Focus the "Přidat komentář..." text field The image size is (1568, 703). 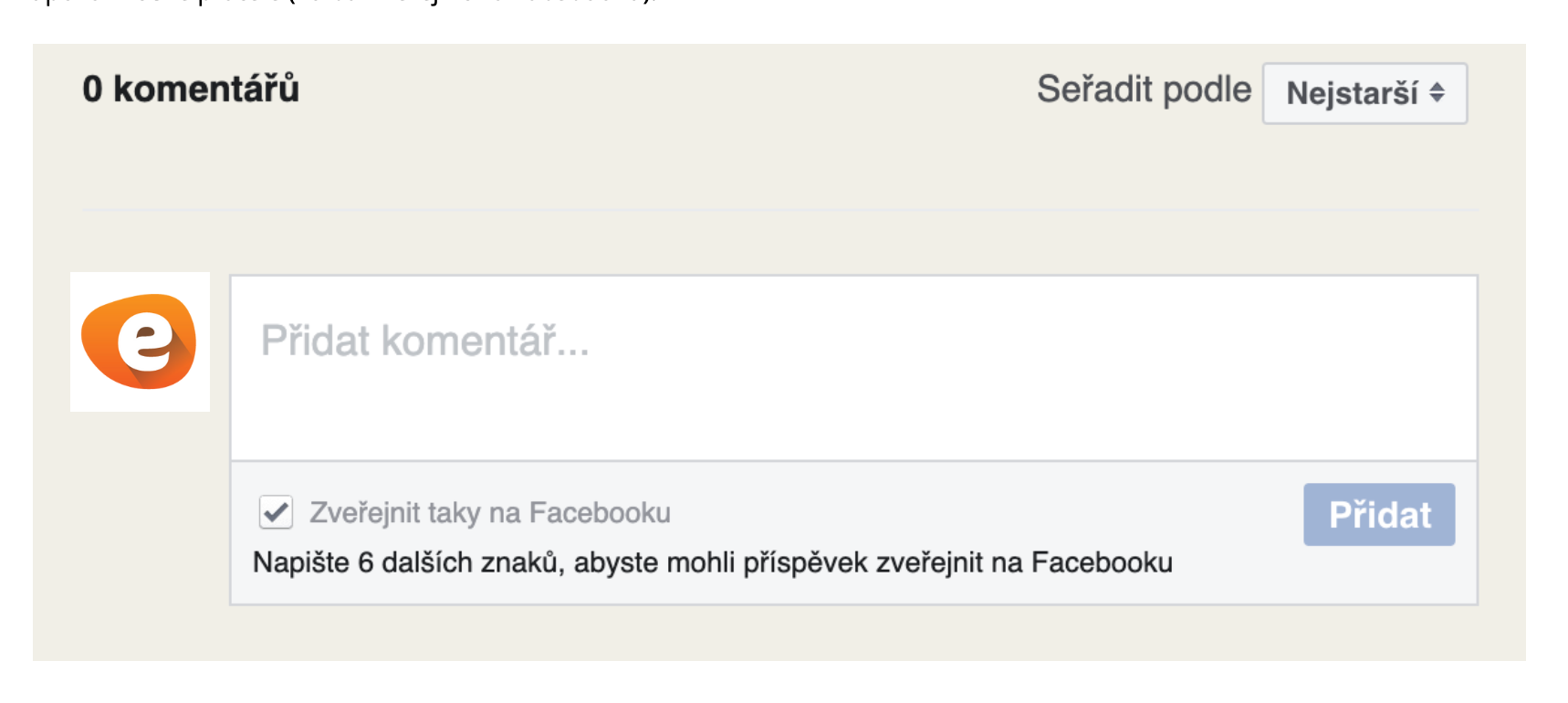pyautogui.click(x=853, y=367)
